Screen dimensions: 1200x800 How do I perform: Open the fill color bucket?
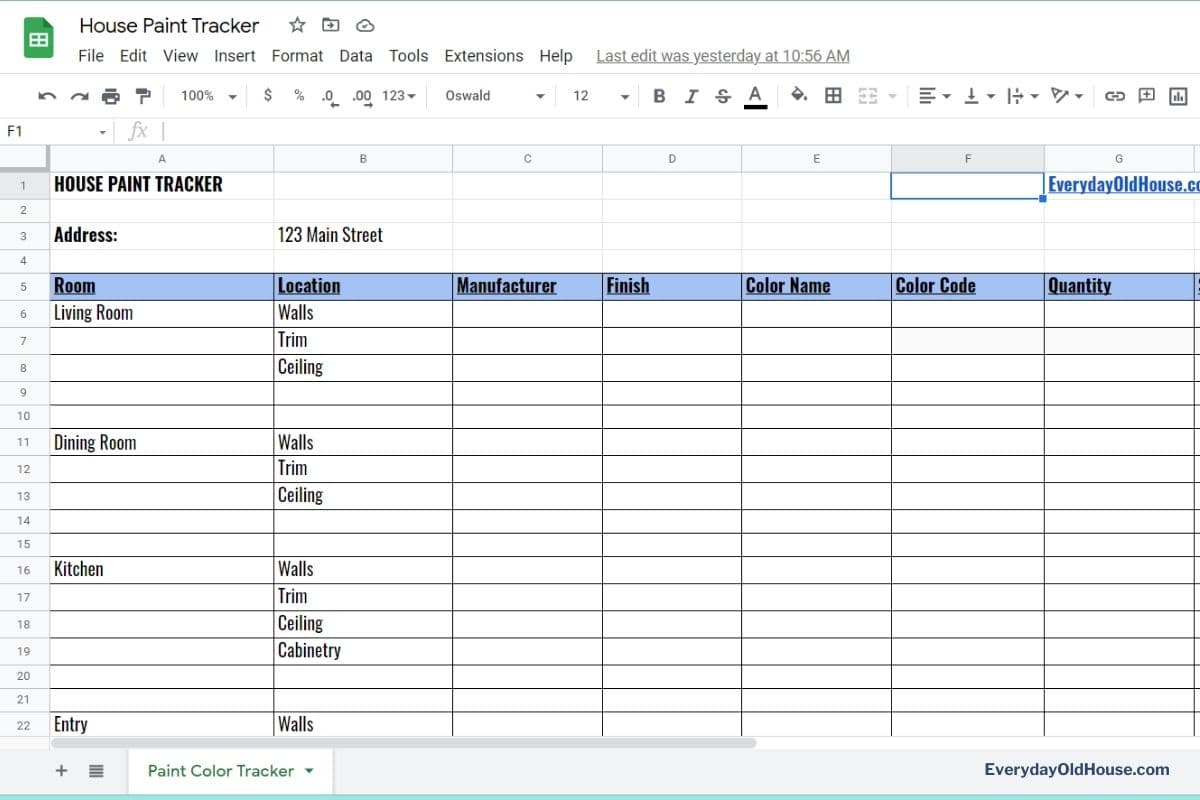(x=799, y=96)
